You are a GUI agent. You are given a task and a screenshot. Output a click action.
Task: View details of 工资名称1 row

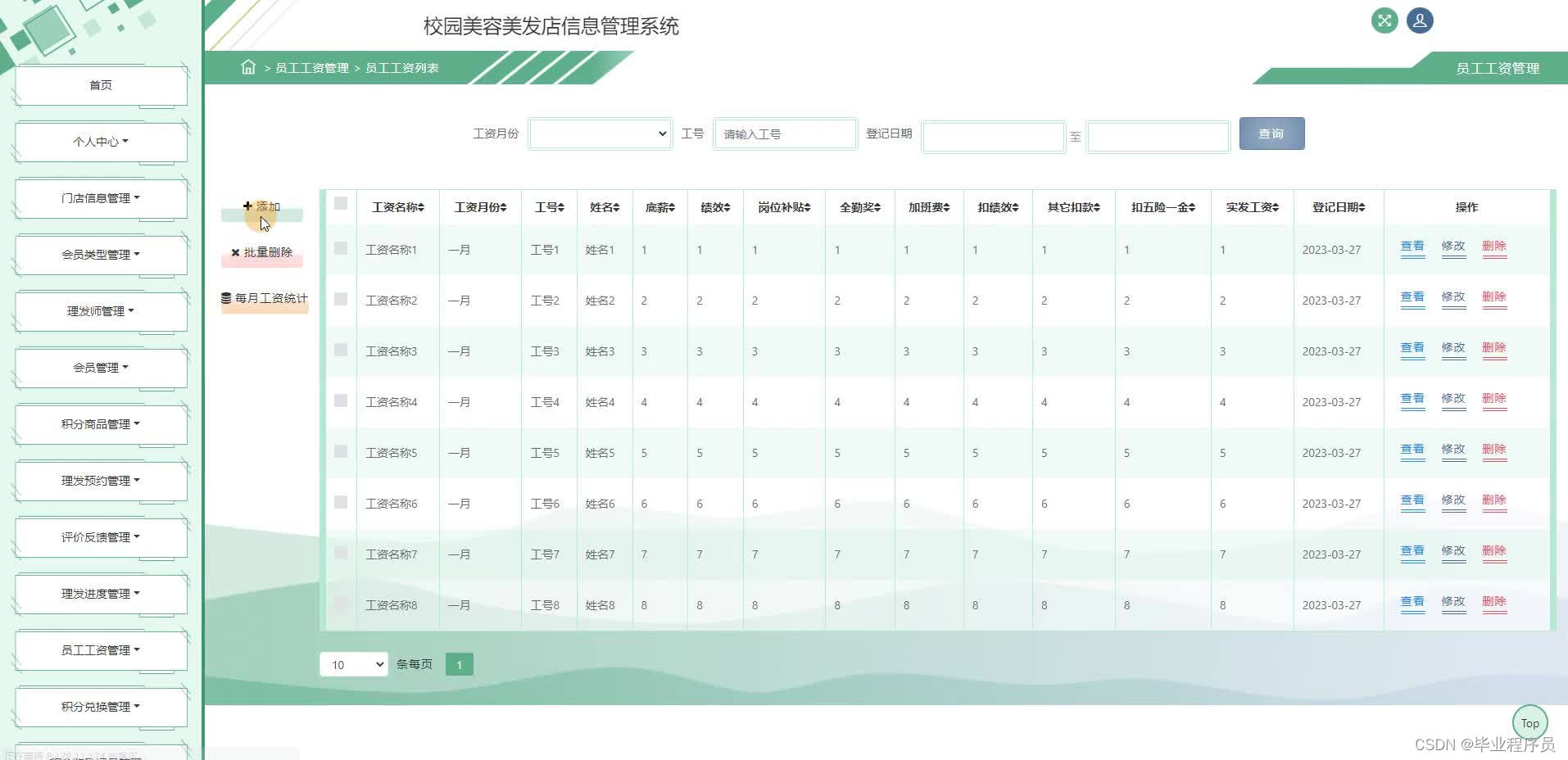[x=1412, y=247]
